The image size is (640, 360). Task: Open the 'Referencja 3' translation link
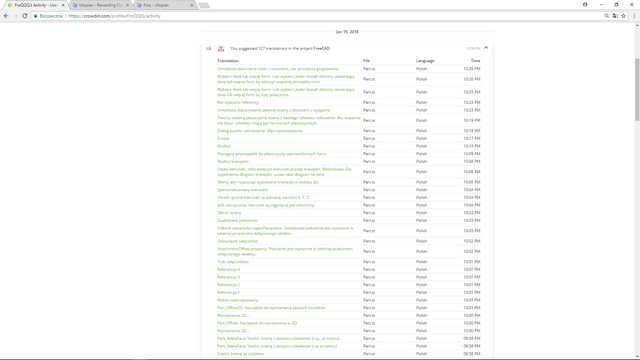[x=228, y=277]
